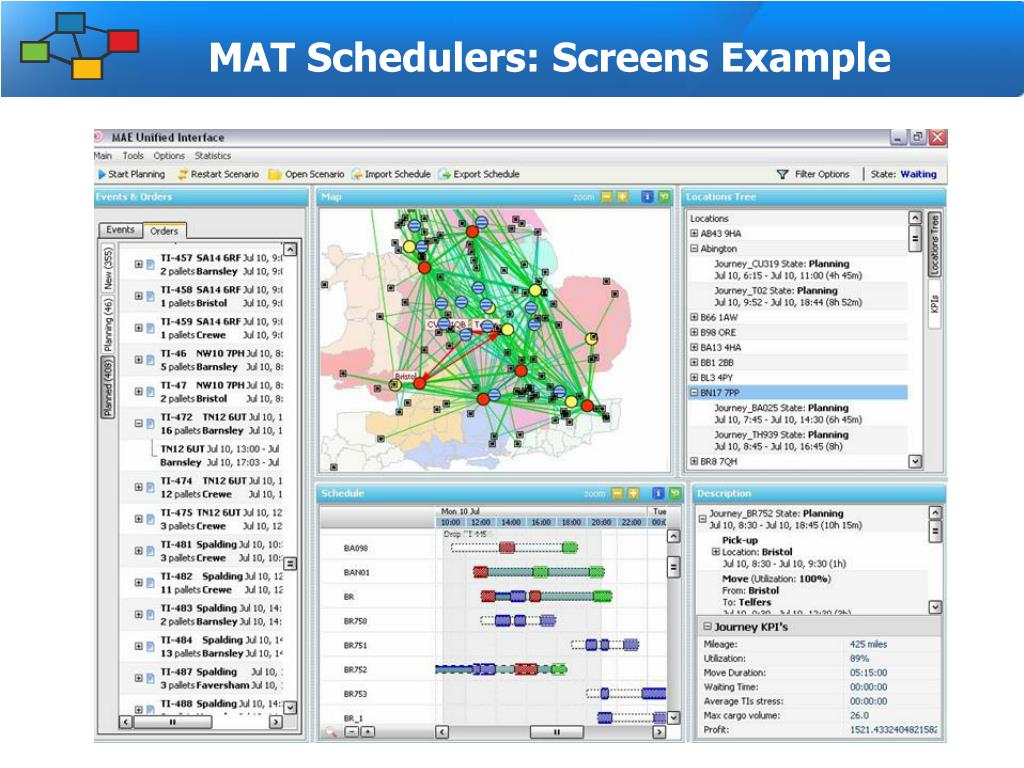1024x768 pixels.
Task: Click the minus button below the schedule
Action: pyautogui.click(x=351, y=732)
